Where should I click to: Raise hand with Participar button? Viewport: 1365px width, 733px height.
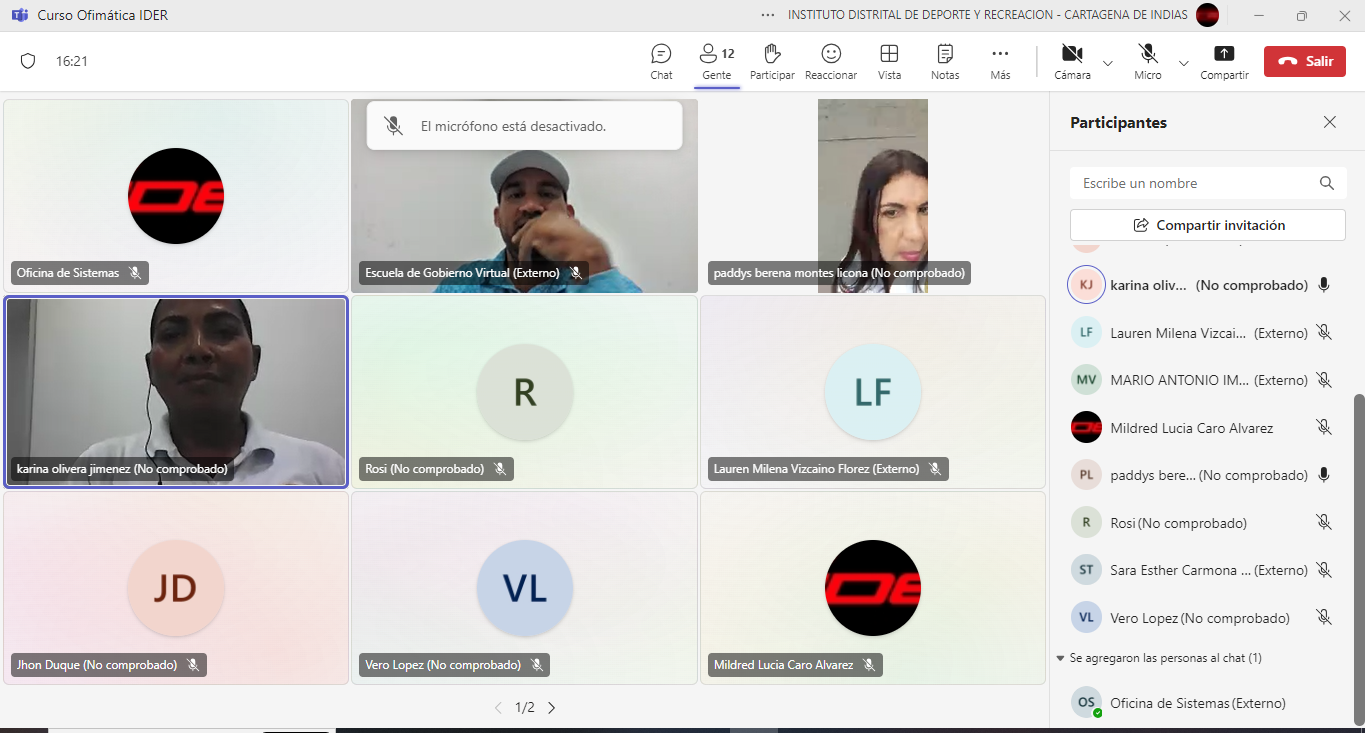pyautogui.click(x=772, y=61)
